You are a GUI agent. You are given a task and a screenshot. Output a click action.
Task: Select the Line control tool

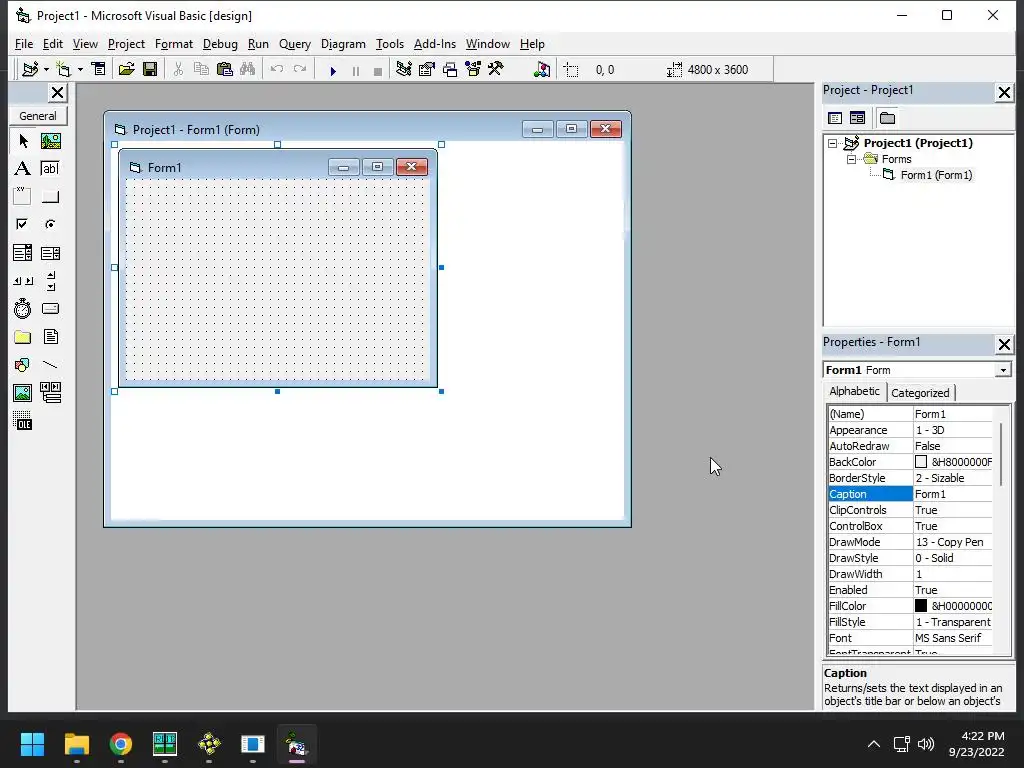(x=50, y=364)
